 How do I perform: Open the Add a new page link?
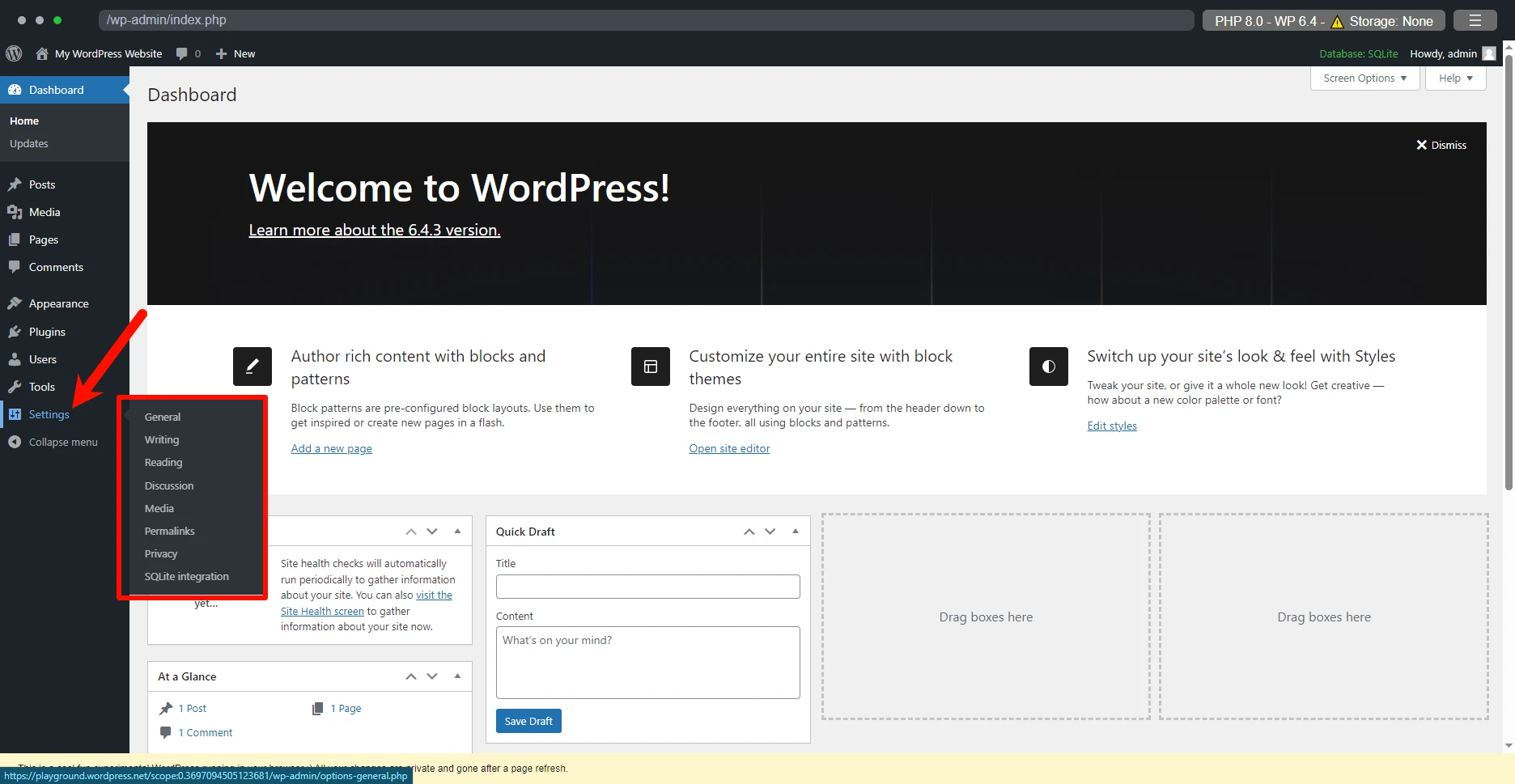coord(331,448)
